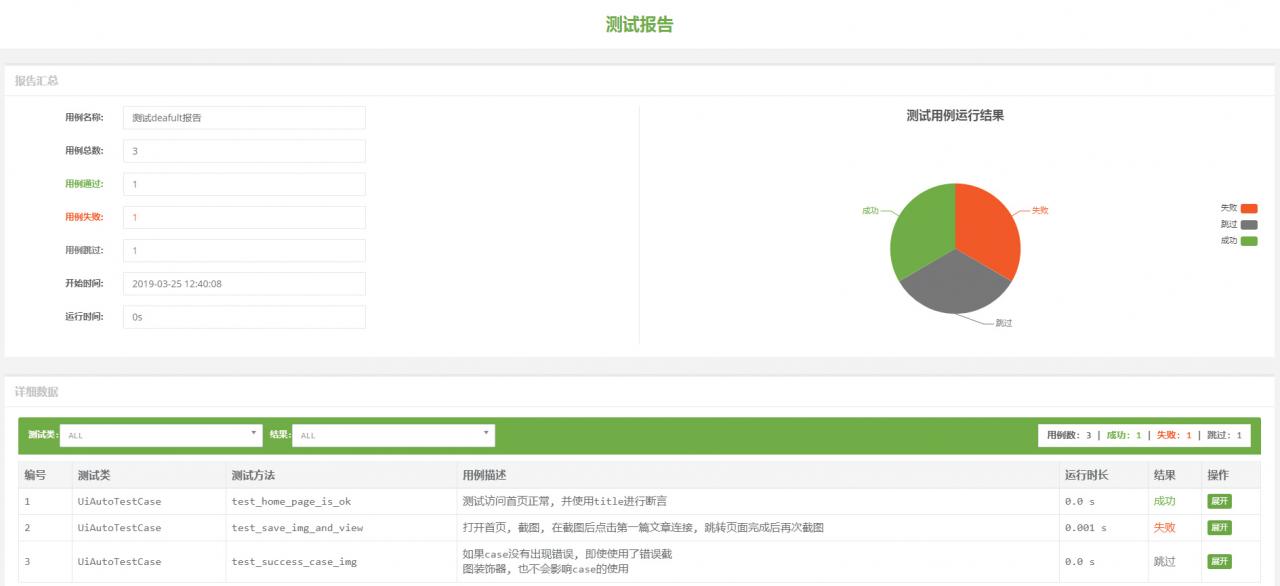This screenshot has height=586, width=1280.
Task: Click the 开始时间 field 2019-03-25 12:40:08
Action: click(x=244, y=283)
